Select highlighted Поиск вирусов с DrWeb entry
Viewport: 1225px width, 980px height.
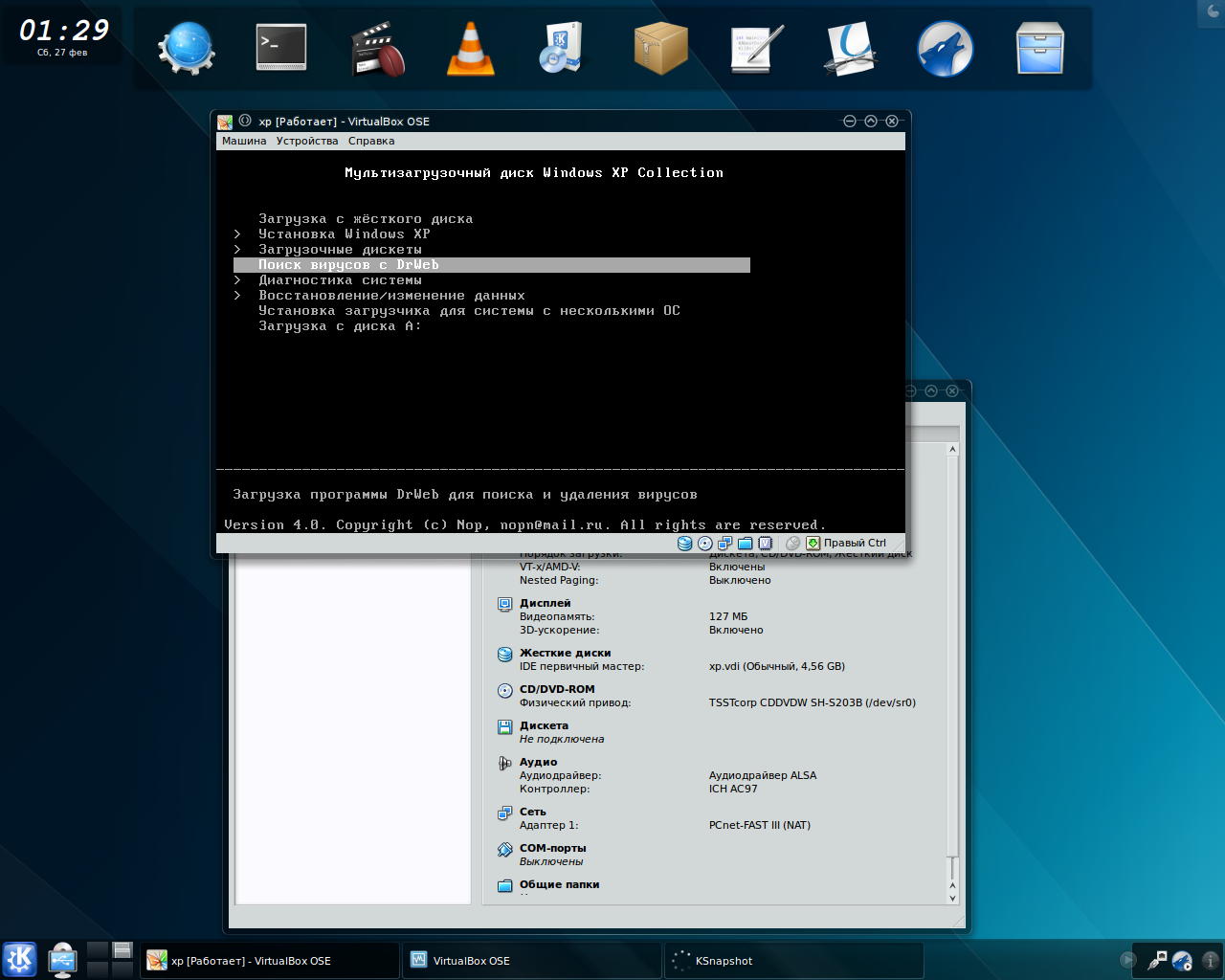(492, 265)
